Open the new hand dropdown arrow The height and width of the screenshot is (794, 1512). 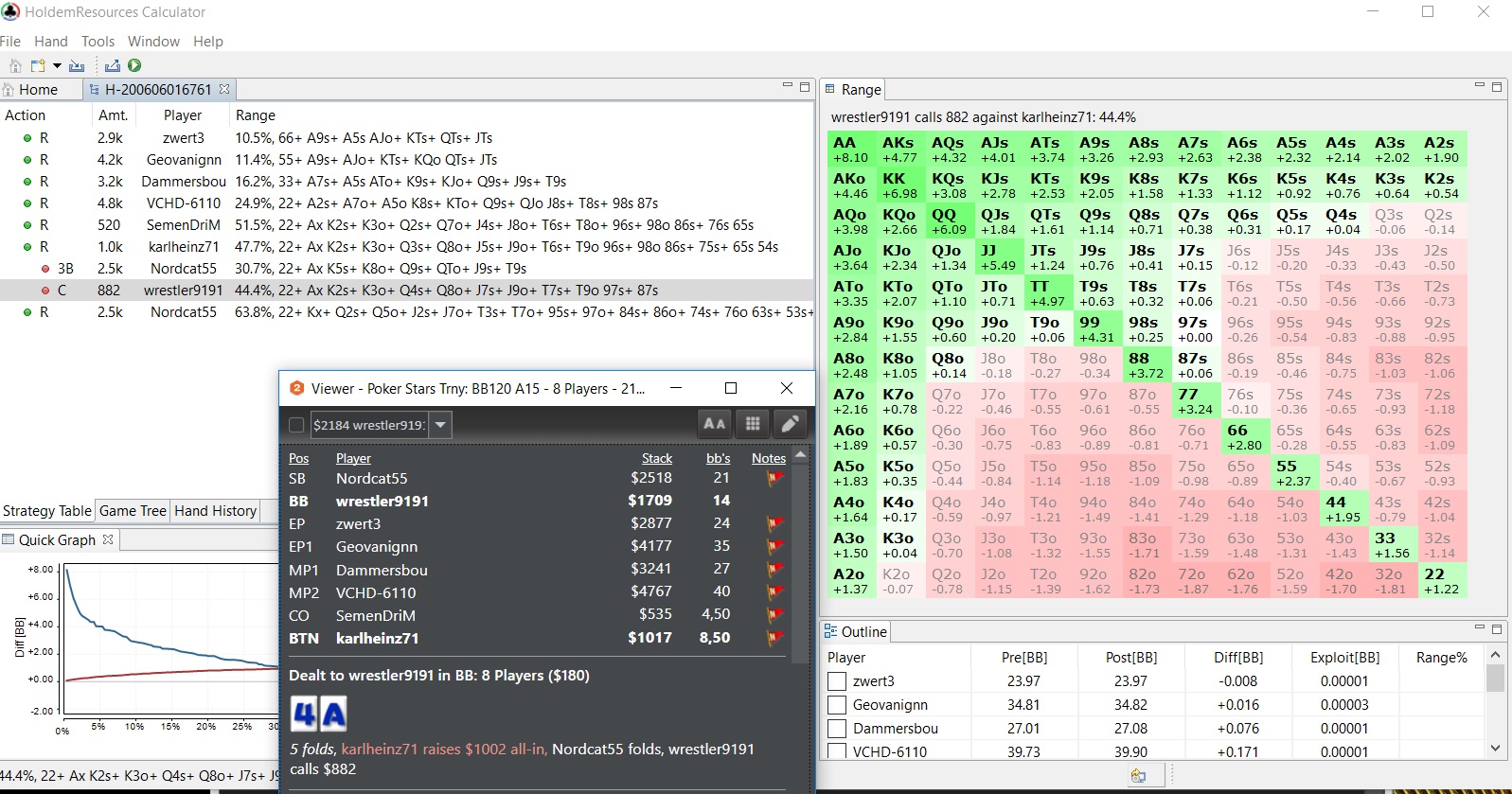tap(57, 65)
